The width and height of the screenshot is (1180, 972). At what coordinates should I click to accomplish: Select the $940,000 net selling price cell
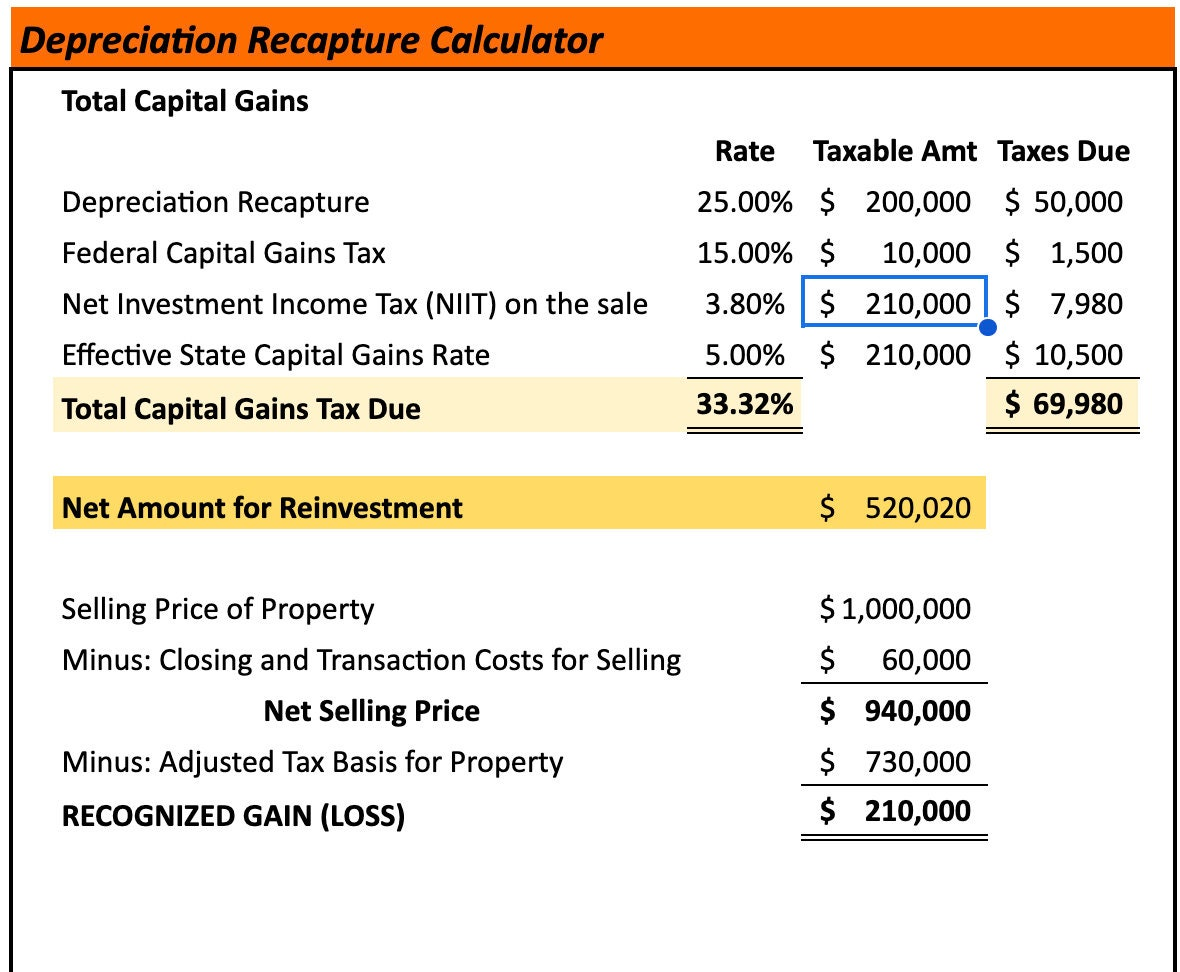coord(895,711)
